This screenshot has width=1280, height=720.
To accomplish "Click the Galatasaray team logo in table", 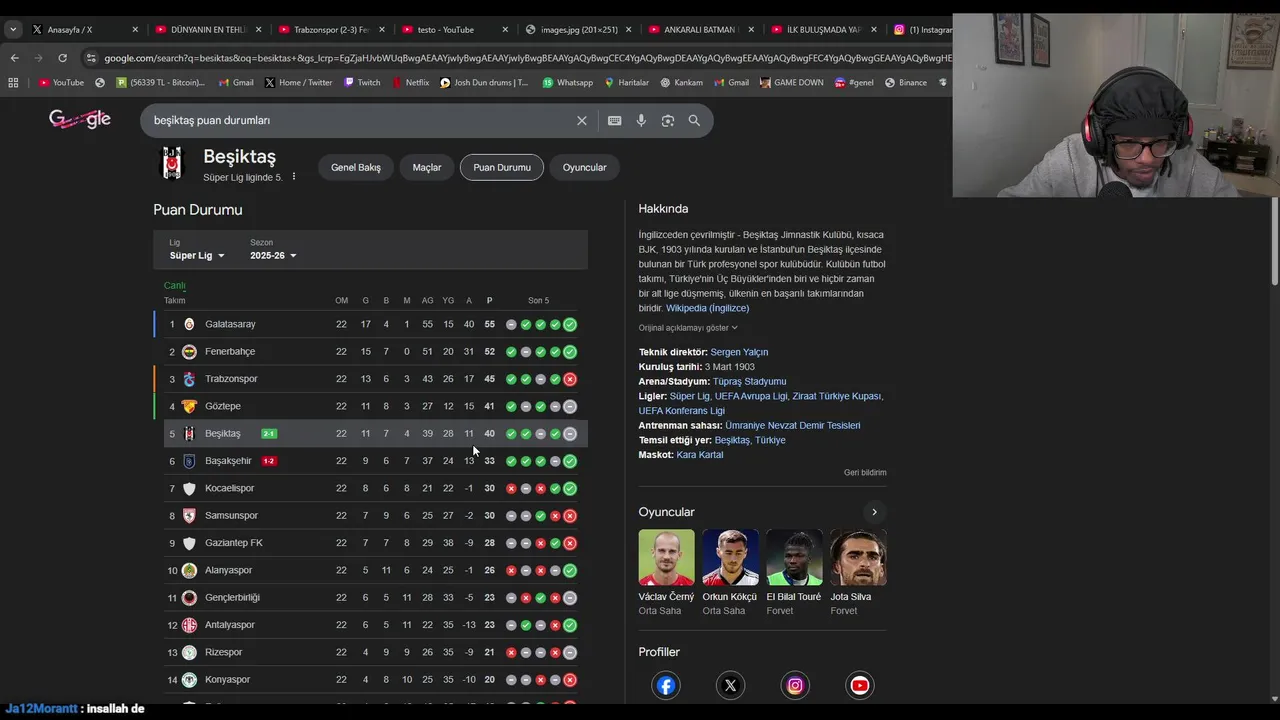I will point(189,324).
